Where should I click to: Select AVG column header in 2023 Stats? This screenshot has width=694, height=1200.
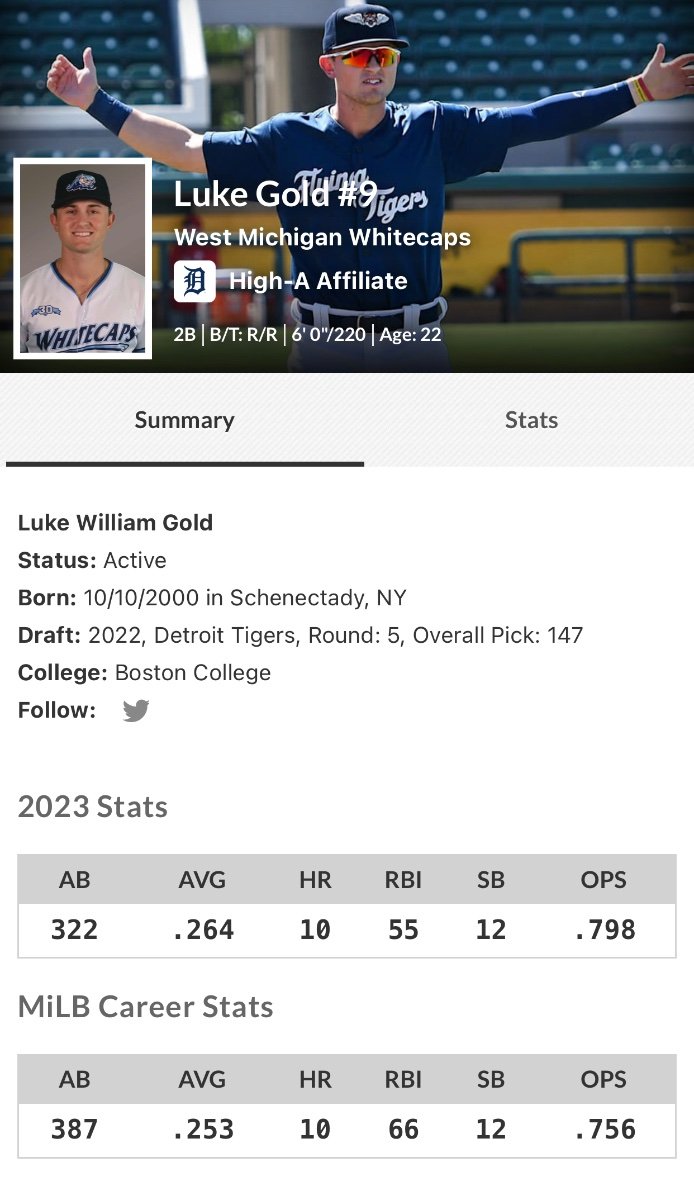[x=203, y=880]
